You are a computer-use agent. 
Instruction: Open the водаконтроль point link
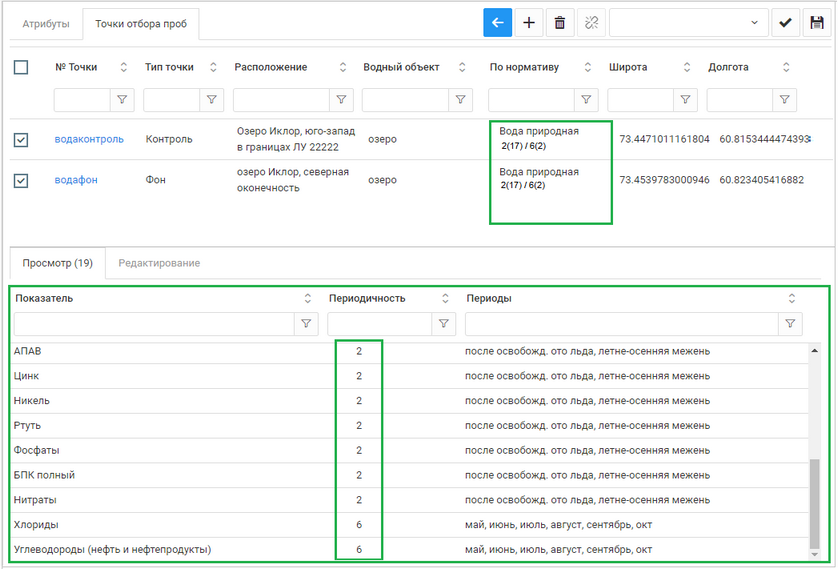(x=89, y=140)
